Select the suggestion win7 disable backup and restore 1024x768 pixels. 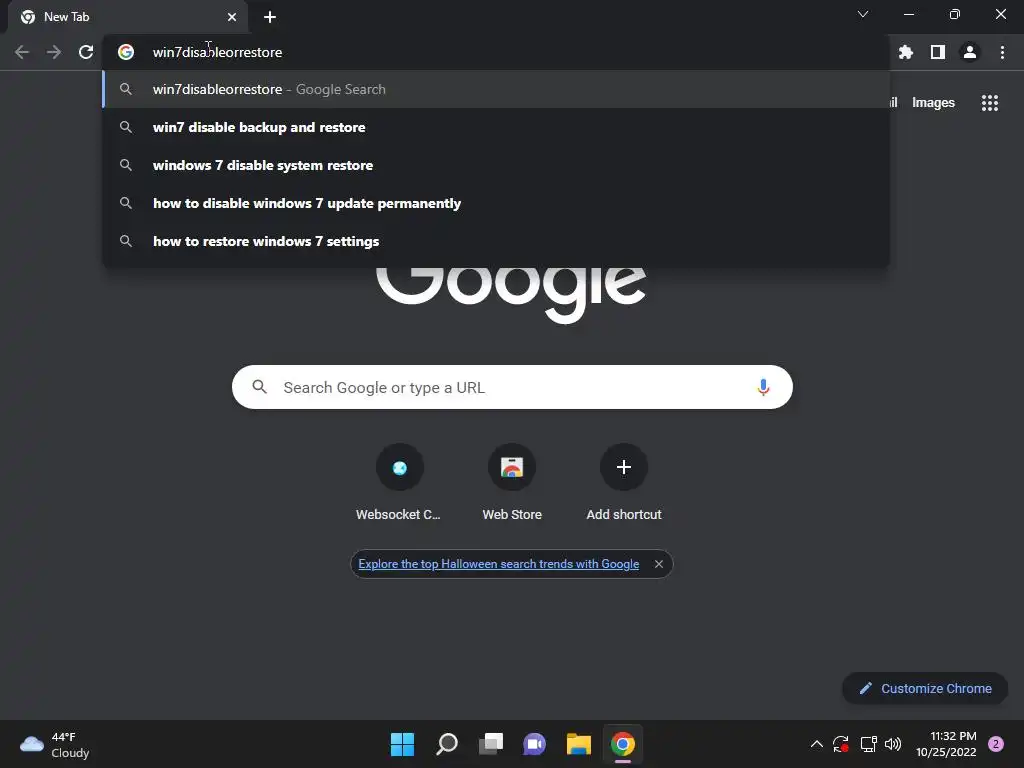coord(496,127)
